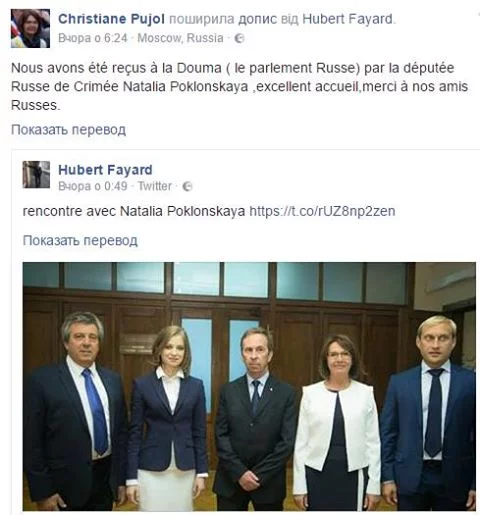This screenshot has width=480, height=515.
Task: Click the 'rencontre avec Natalia Poklonskaya' caption text
Action: 134,211
